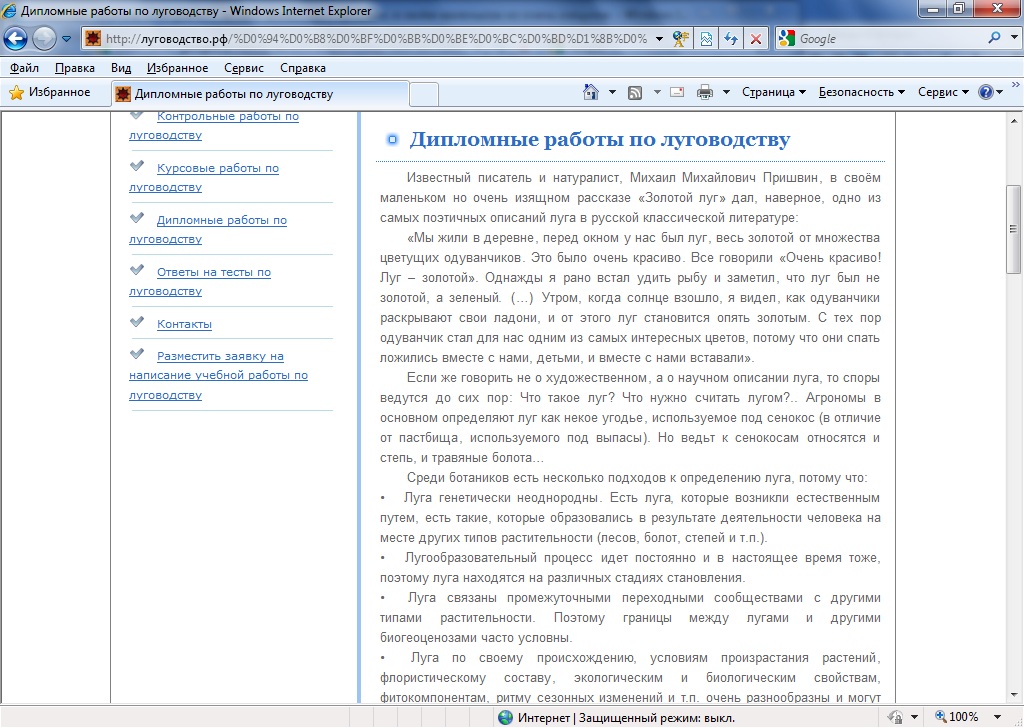The width and height of the screenshot is (1024, 728).
Task: Click the Избранное favorites star button
Action: pos(50,93)
